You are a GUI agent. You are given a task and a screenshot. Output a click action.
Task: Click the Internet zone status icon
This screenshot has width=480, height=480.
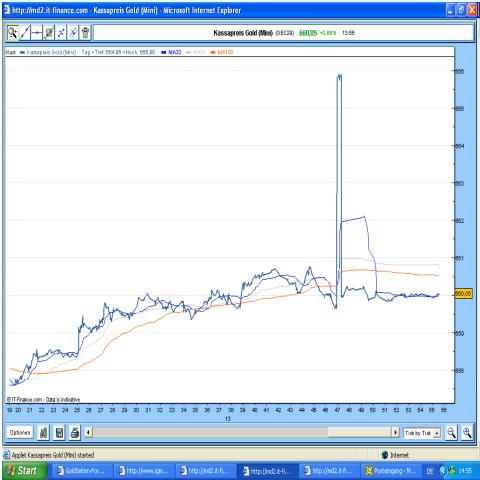(x=385, y=455)
